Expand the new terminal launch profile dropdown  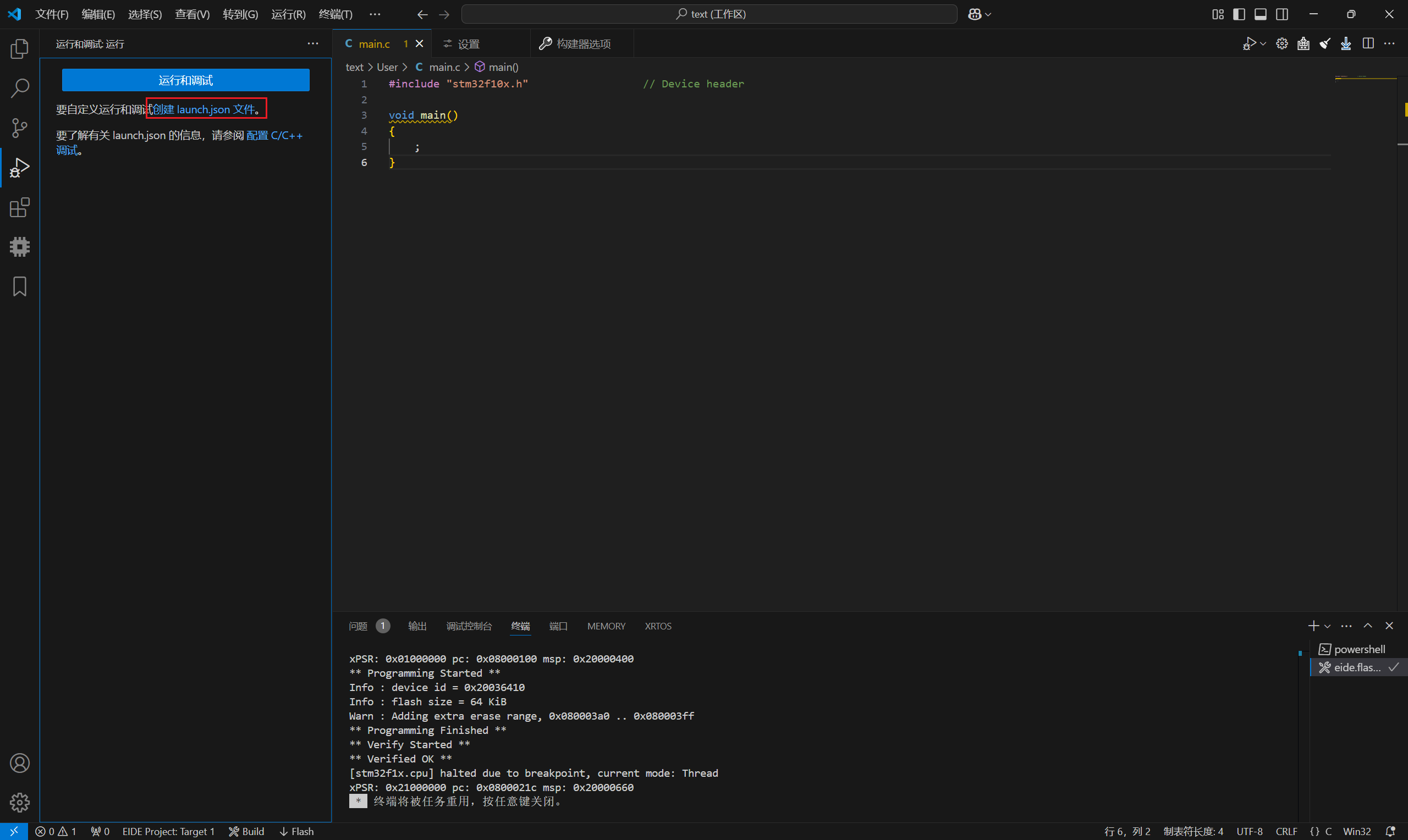[x=1328, y=626]
